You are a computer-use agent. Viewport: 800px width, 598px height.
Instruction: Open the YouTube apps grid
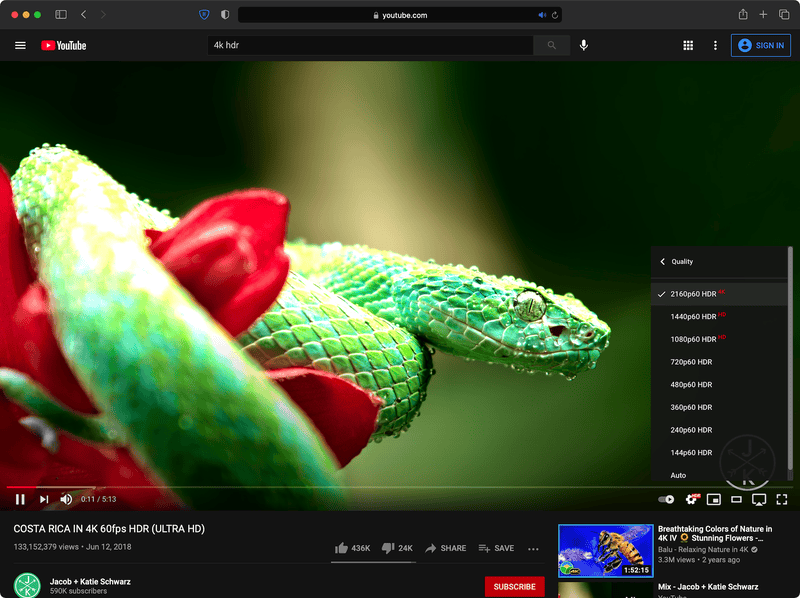688,45
